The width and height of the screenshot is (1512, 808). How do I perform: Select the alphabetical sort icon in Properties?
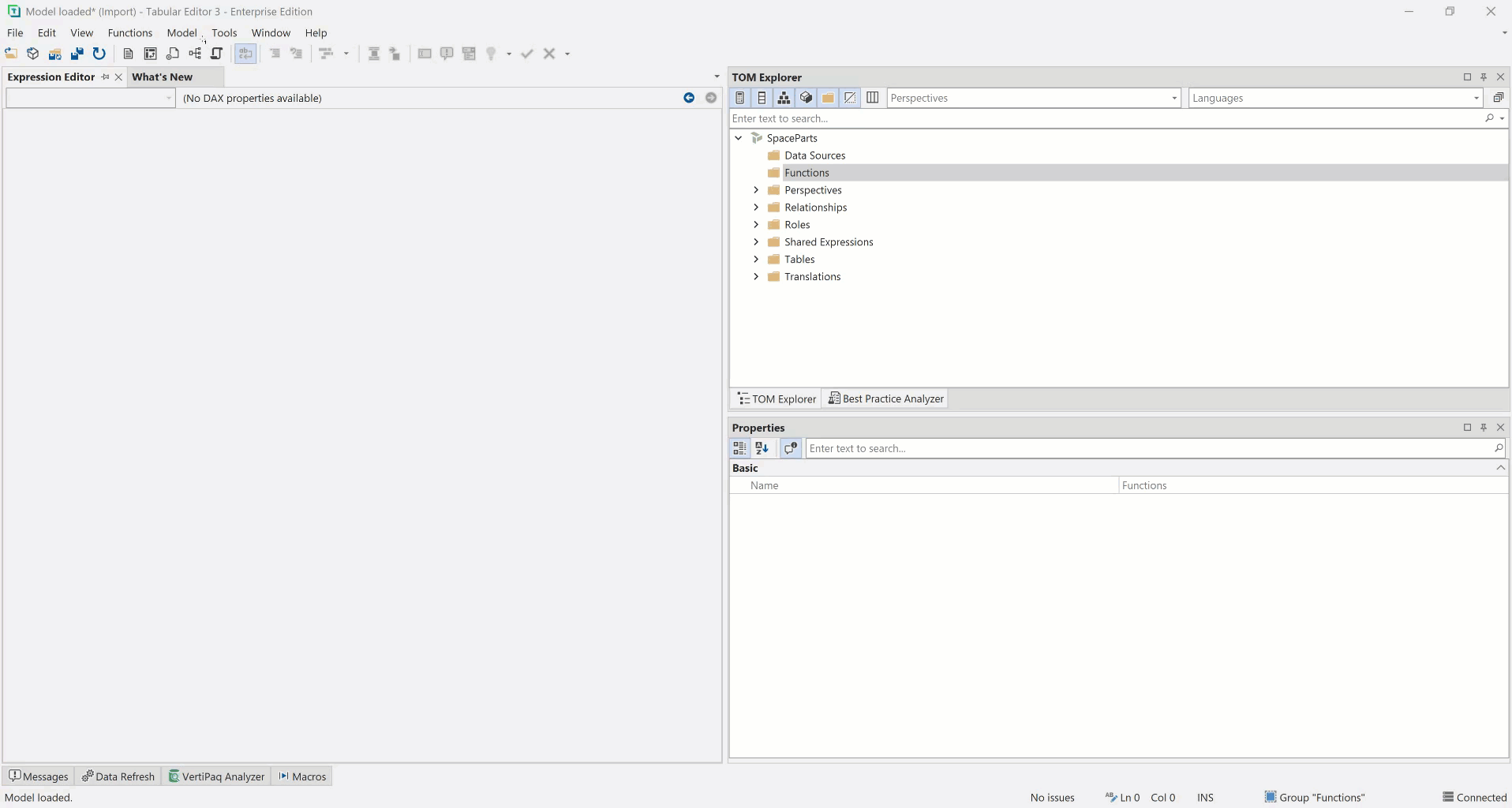click(x=762, y=448)
